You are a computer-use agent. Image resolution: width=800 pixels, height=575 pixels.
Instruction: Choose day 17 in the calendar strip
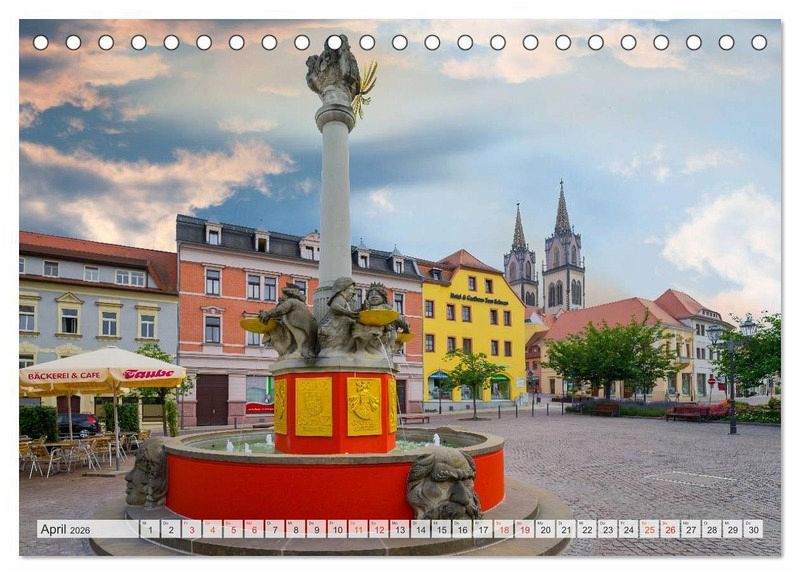coord(483,529)
